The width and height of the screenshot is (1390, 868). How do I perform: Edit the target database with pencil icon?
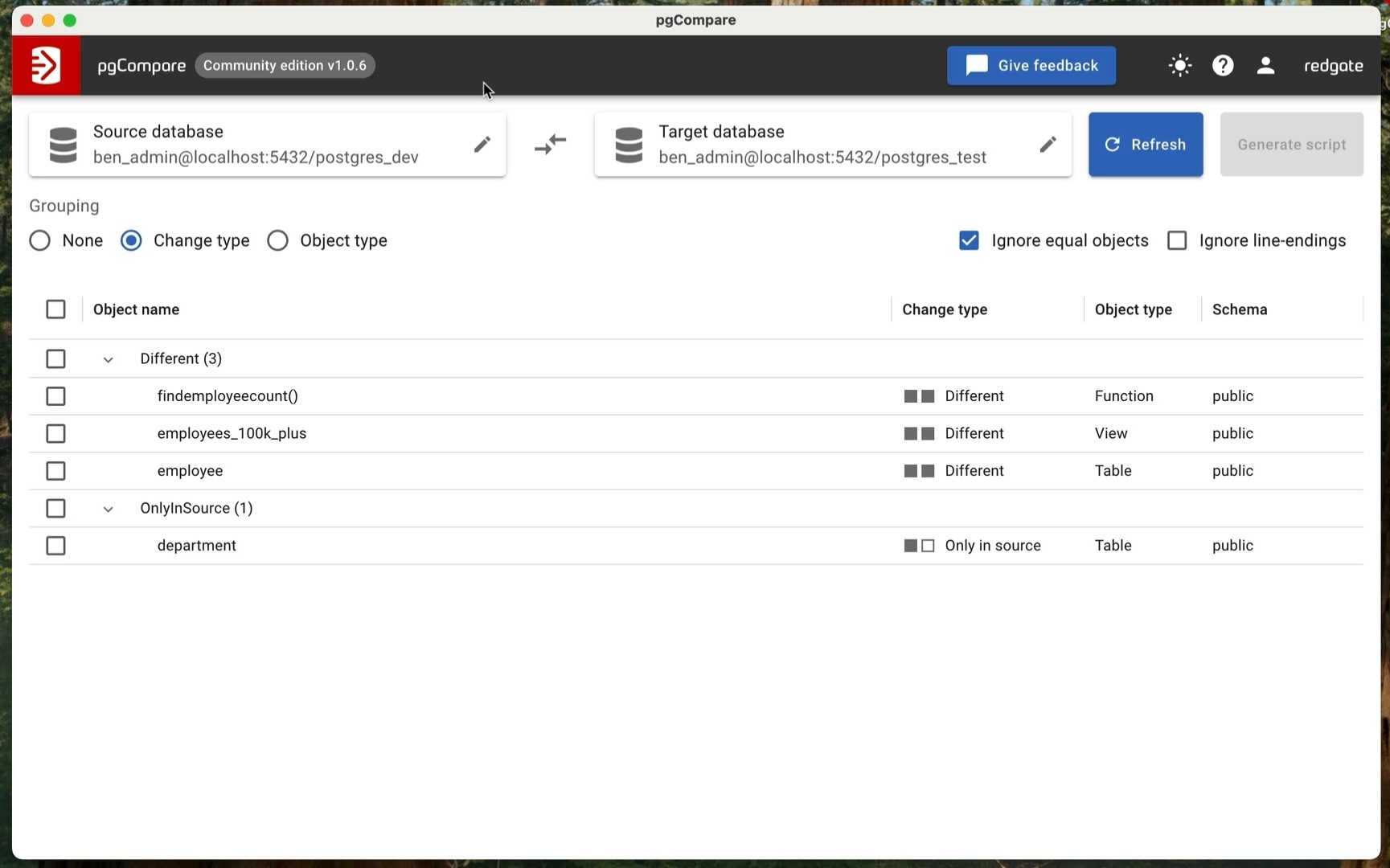(1047, 144)
